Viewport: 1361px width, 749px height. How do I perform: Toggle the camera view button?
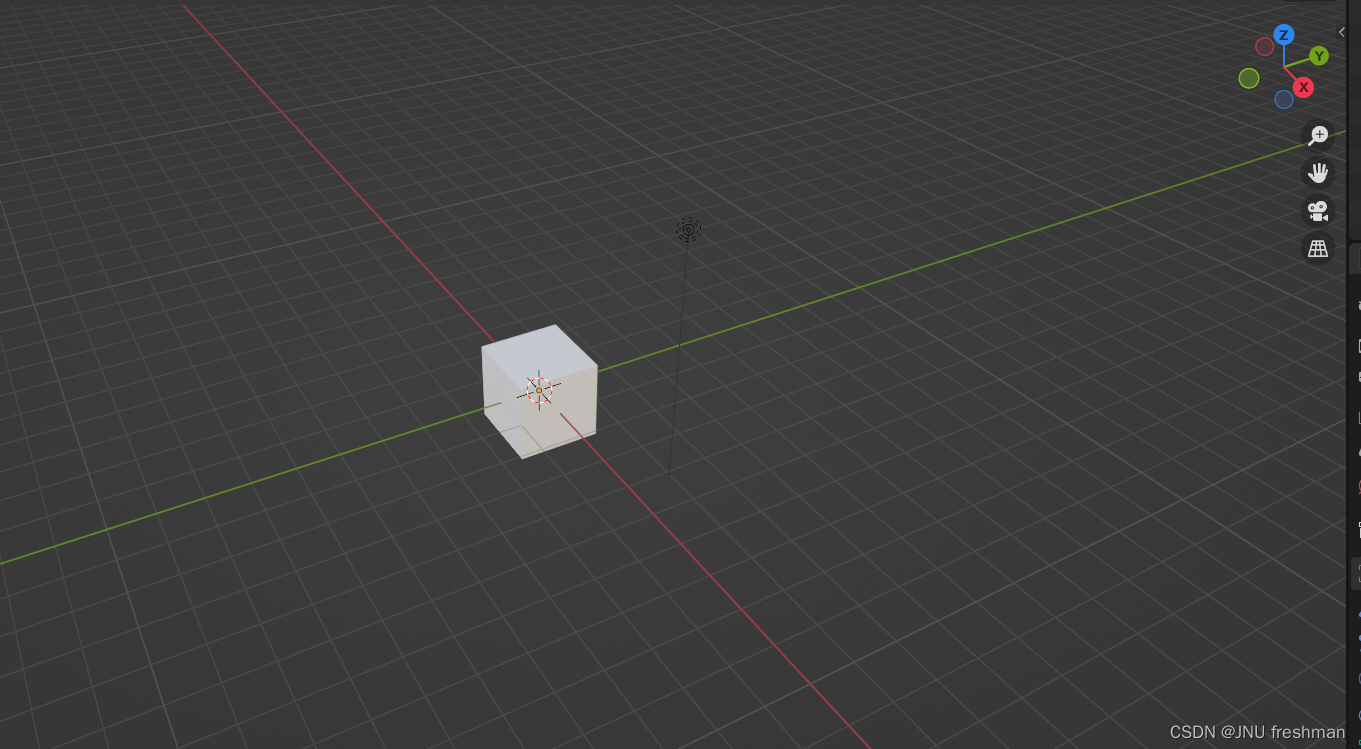1318,210
